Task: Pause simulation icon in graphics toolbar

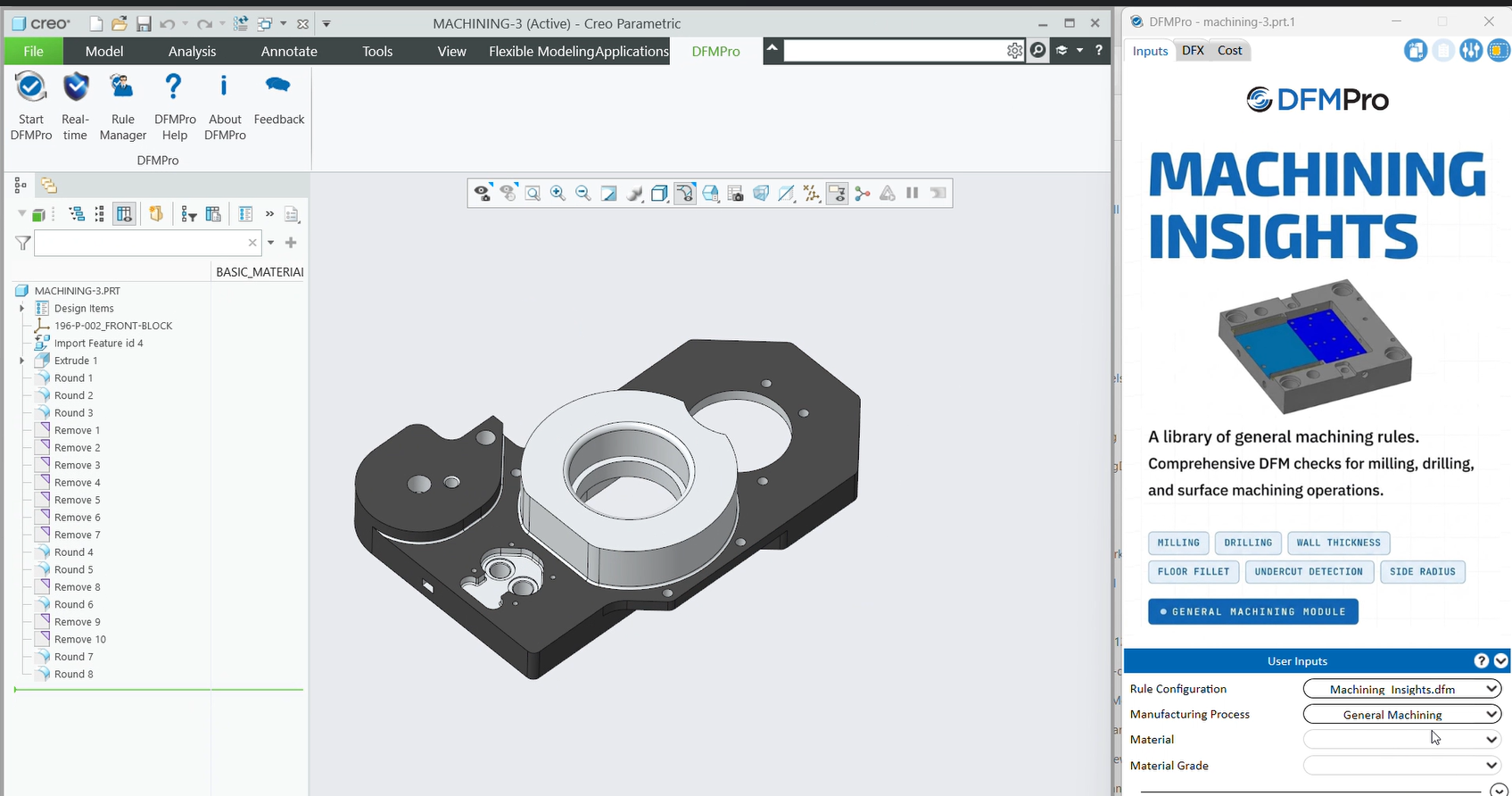Action: coord(913,193)
